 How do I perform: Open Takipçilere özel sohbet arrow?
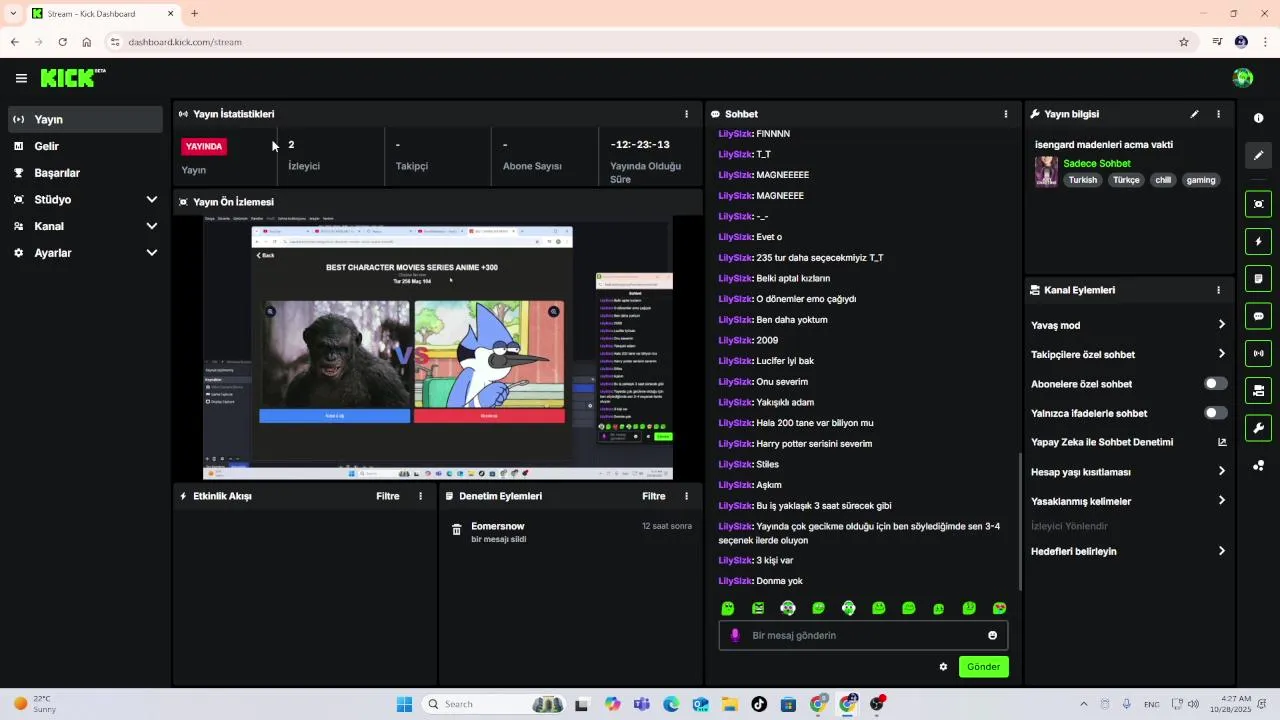(1222, 354)
